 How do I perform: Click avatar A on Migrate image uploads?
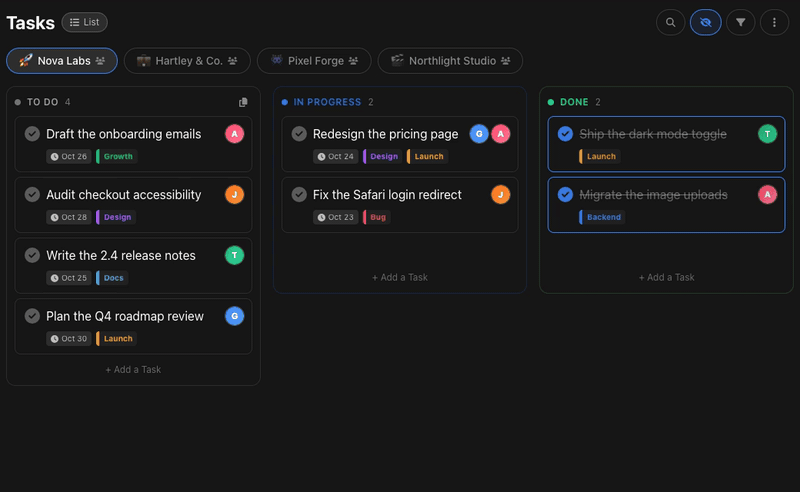[767, 194]
